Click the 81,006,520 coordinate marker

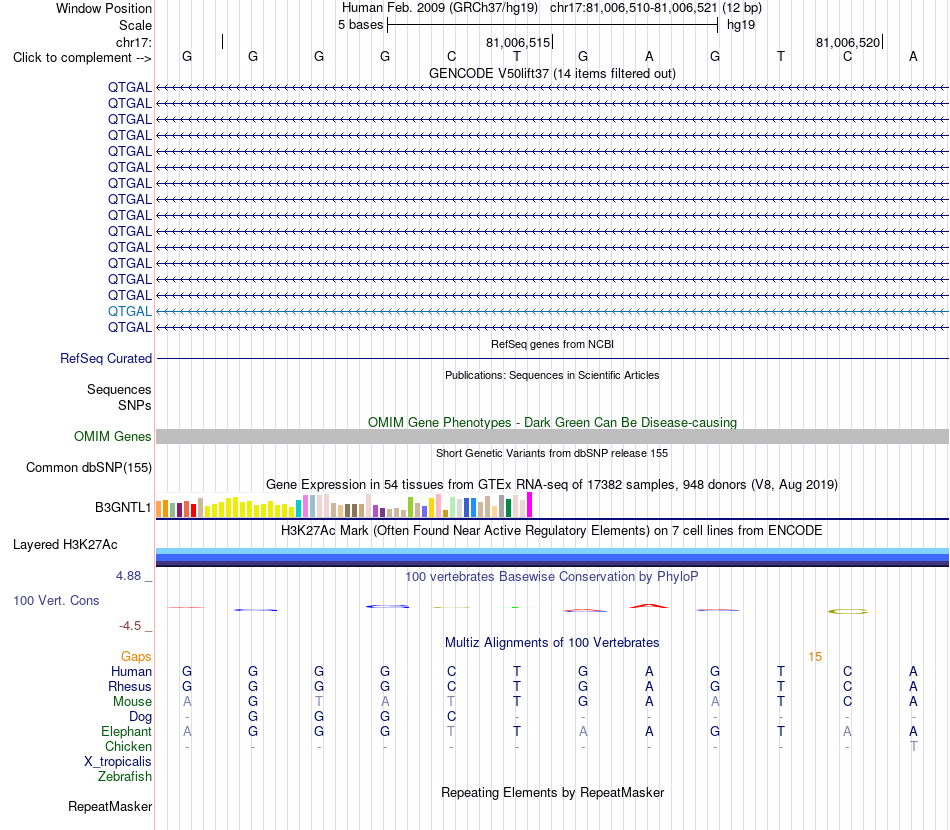coord(848,42)
